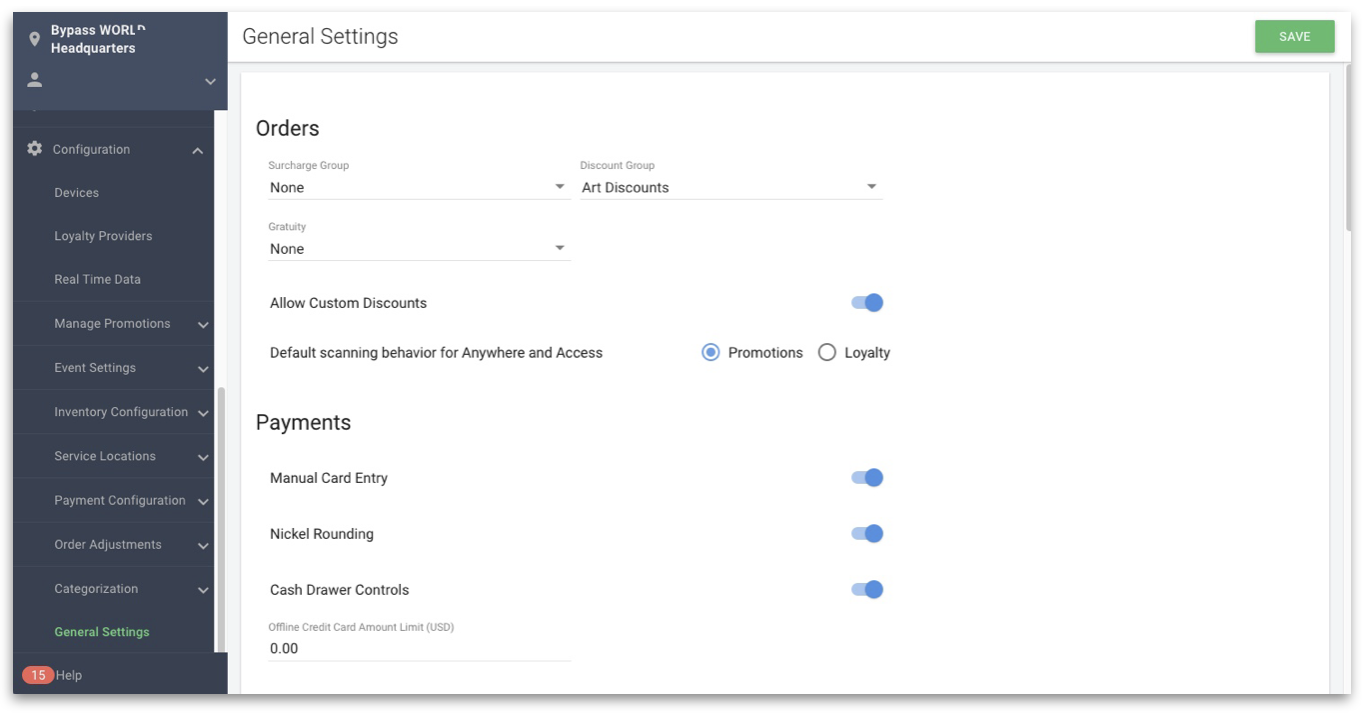The image size is (1366, 718).
Task: Click the General Settings page title
Action: click(320, 36)
